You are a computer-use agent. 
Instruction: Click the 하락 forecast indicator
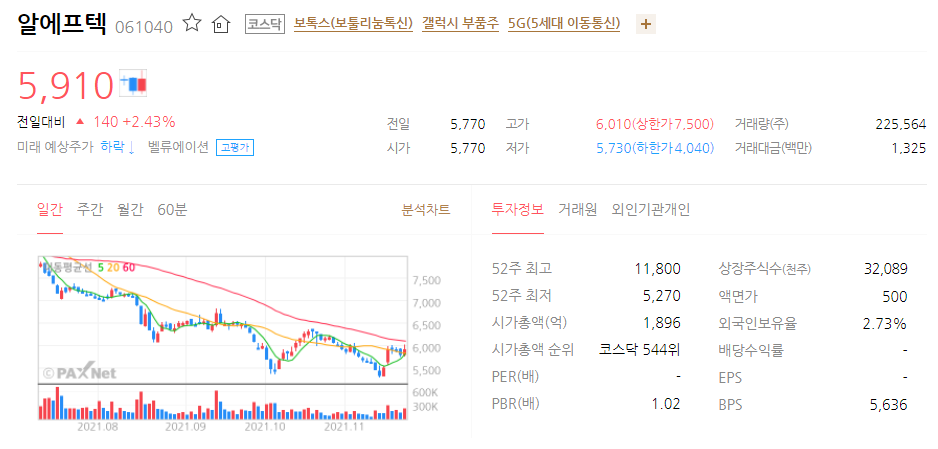tap(118, 147)
